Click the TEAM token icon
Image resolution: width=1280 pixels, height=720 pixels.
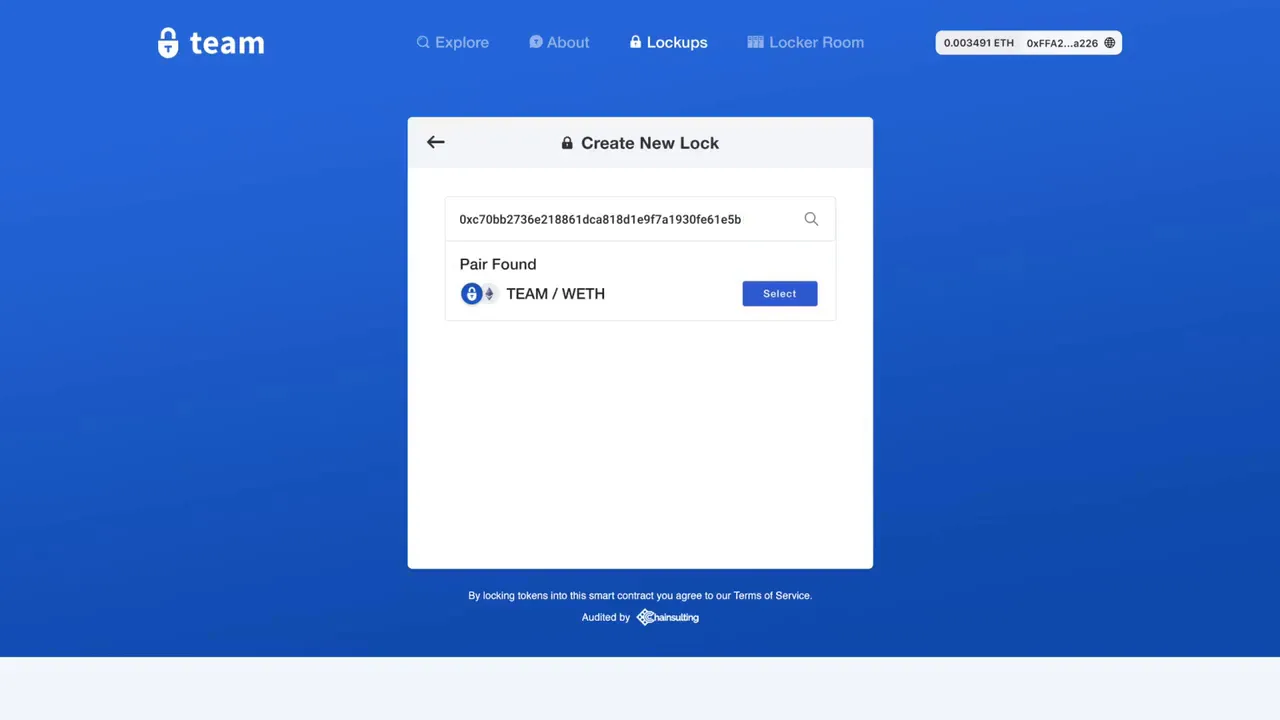click(471, 293)
